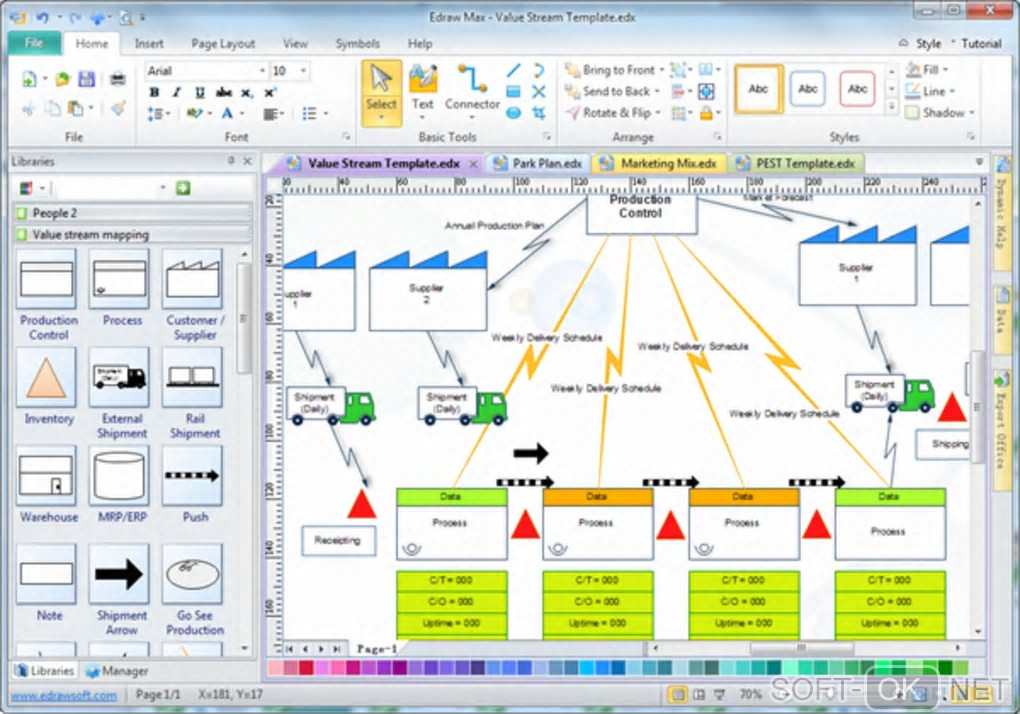This screenshot has width=1020, height=714.
Task: Click the Save icon in File group
Action: (87, 79)
